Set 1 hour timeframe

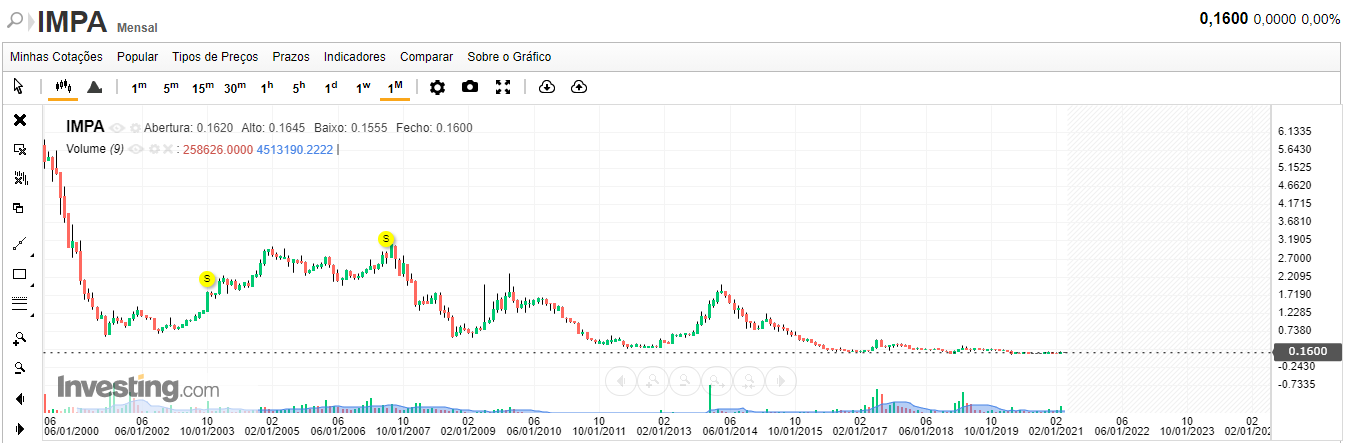point(267,87)
